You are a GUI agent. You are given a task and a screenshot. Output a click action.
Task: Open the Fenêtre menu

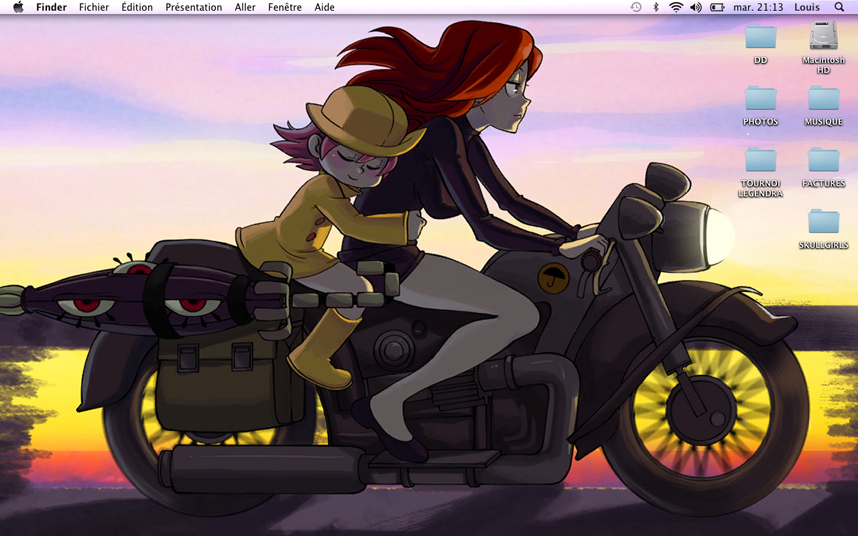[x=285, y=7]
